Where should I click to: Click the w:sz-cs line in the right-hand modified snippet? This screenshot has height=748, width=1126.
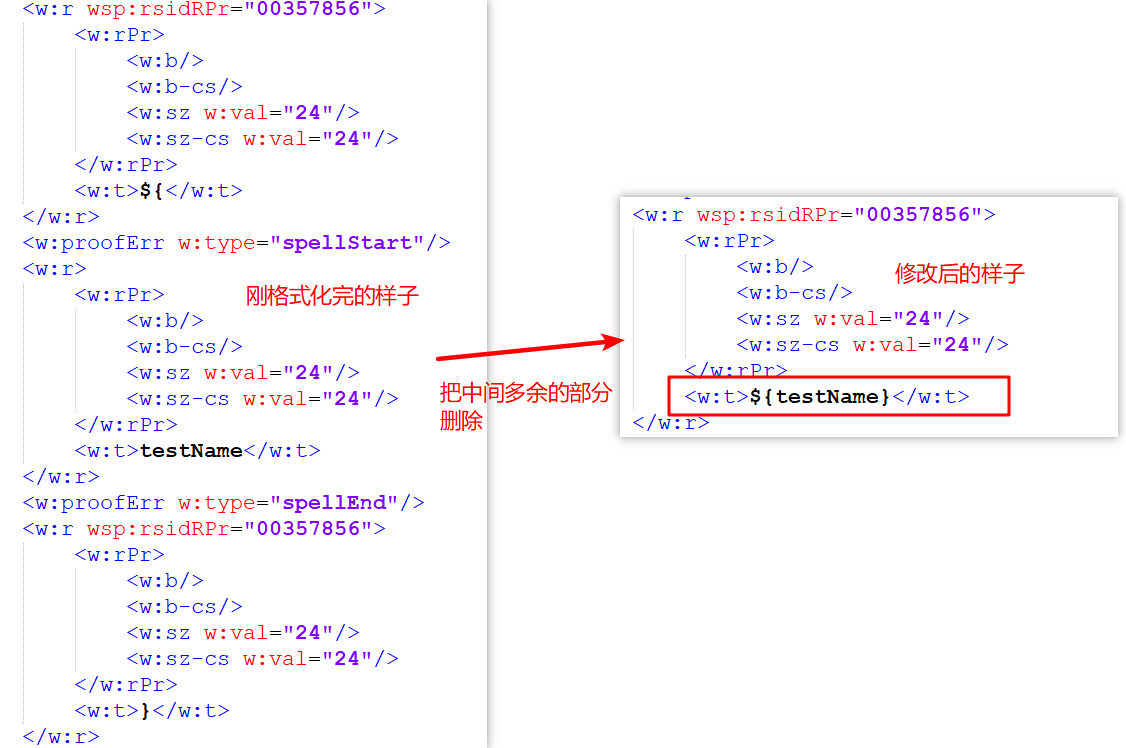tap(873, 345)
